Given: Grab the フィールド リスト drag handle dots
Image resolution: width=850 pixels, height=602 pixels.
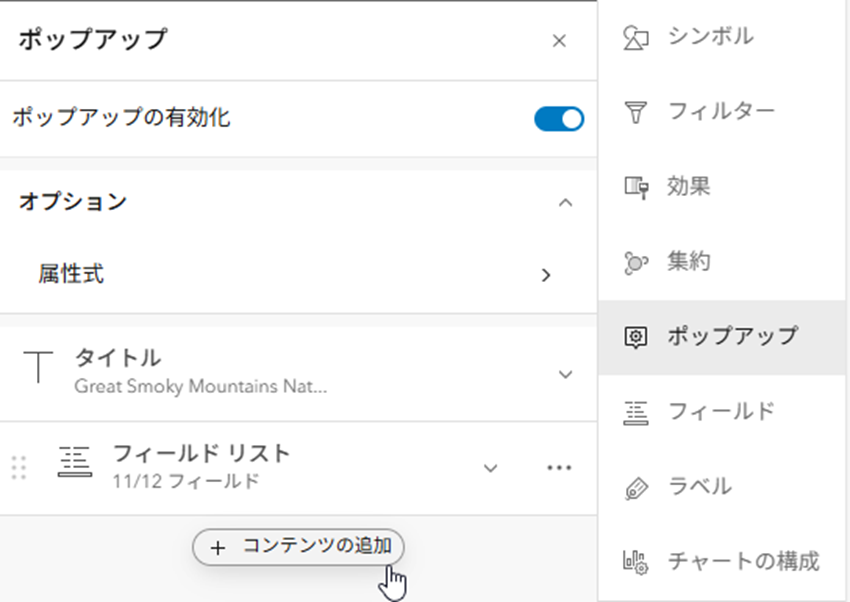Looking at the screenshot, I should pos(18,467).
